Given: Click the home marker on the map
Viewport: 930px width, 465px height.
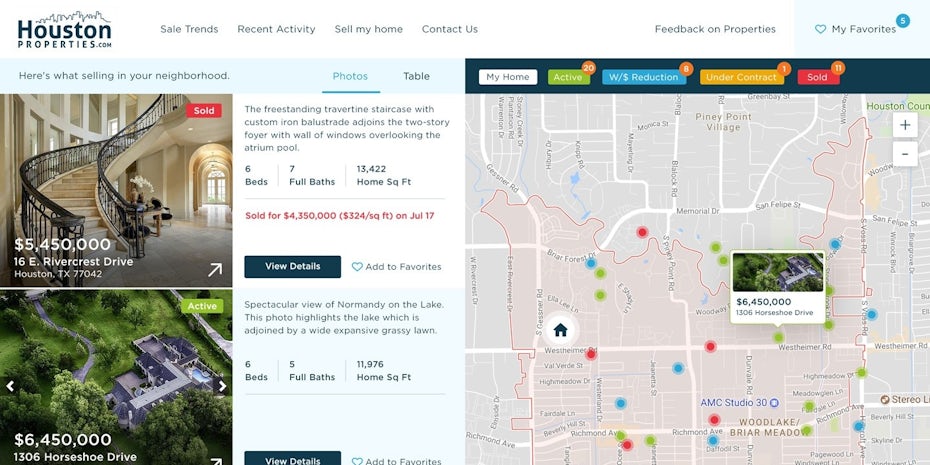Looking at the screenshot, I should 560,330.
